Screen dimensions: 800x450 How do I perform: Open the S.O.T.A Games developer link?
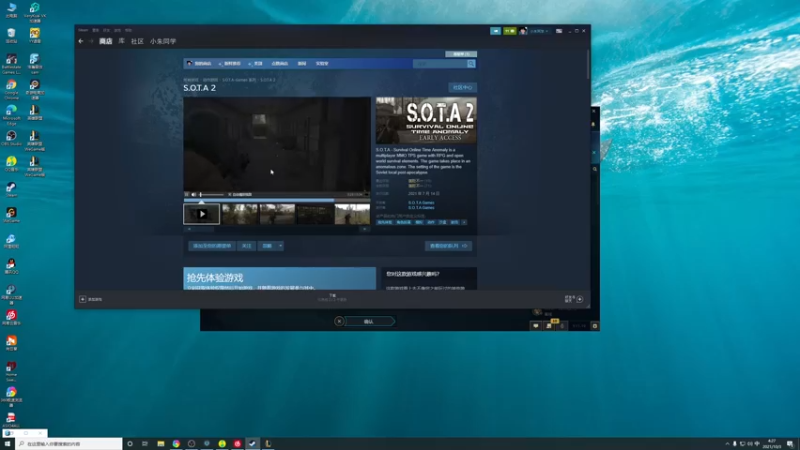point(421,203)
